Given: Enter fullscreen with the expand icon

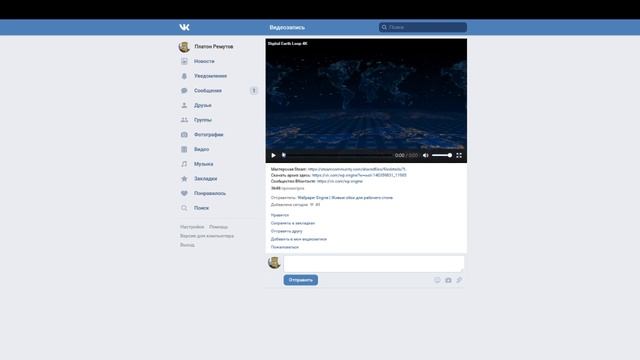Looking at the screenshot, I should 459,156.
